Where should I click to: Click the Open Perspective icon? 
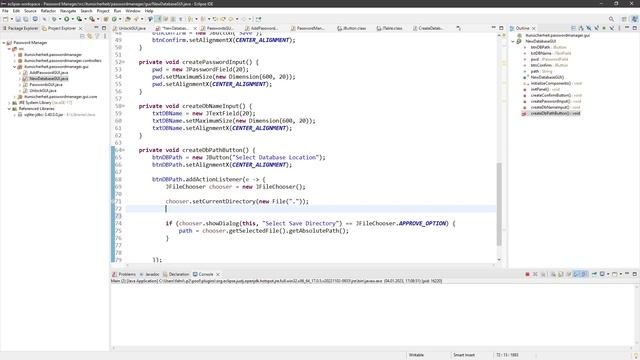[x=624, y=19]
